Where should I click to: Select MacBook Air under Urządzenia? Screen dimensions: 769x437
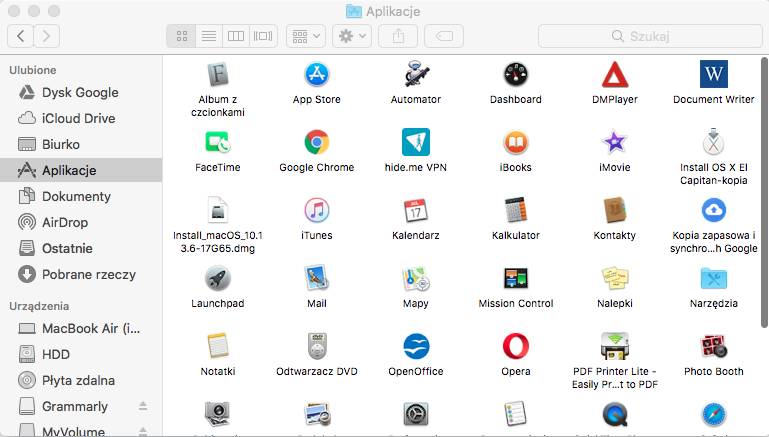(81, 328)
